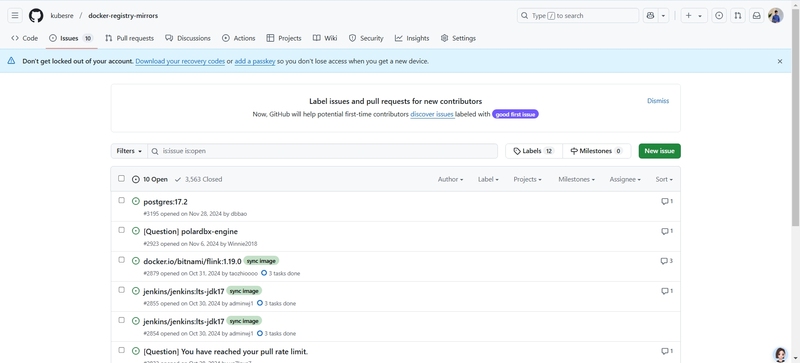Screen dimensions: 800x363
Task: Open the Filters dropdown
Action: (x=129, y=151)
